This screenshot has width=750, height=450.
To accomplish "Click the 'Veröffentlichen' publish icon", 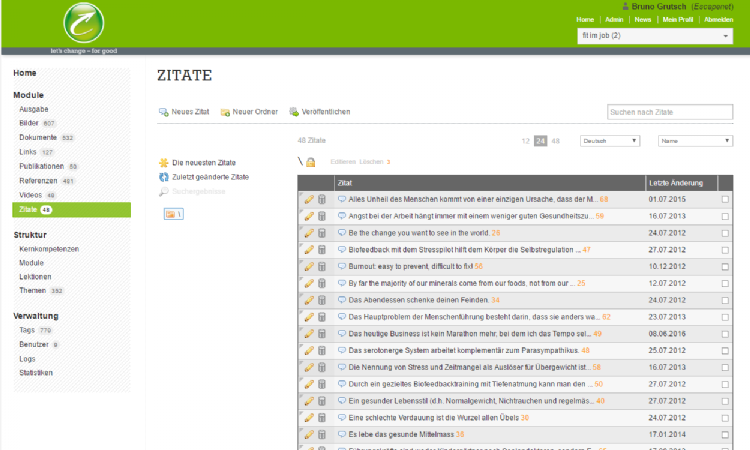I will pyautogui.click(x=294, y=112).
